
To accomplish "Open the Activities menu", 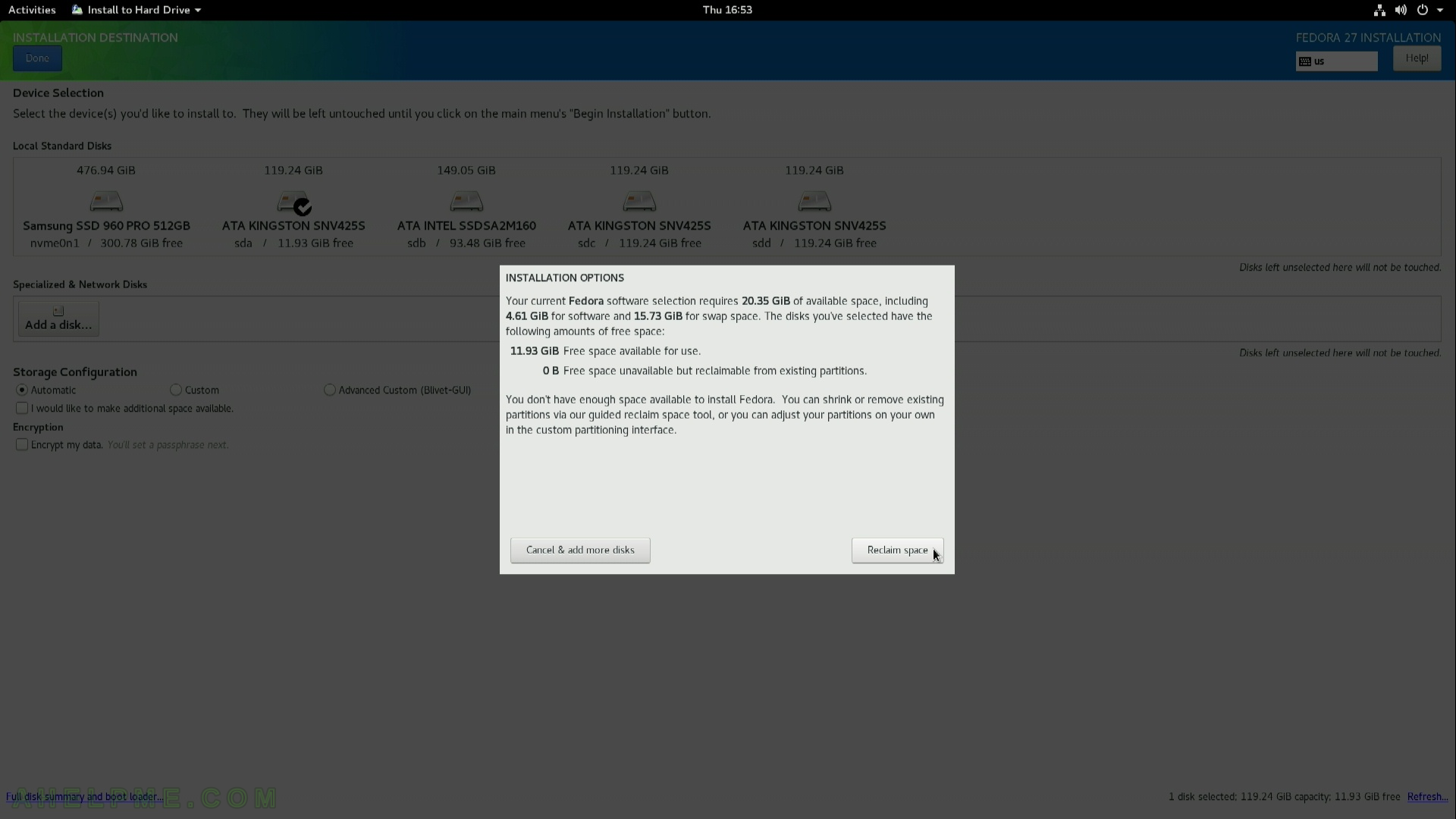I will pos(32,9).
